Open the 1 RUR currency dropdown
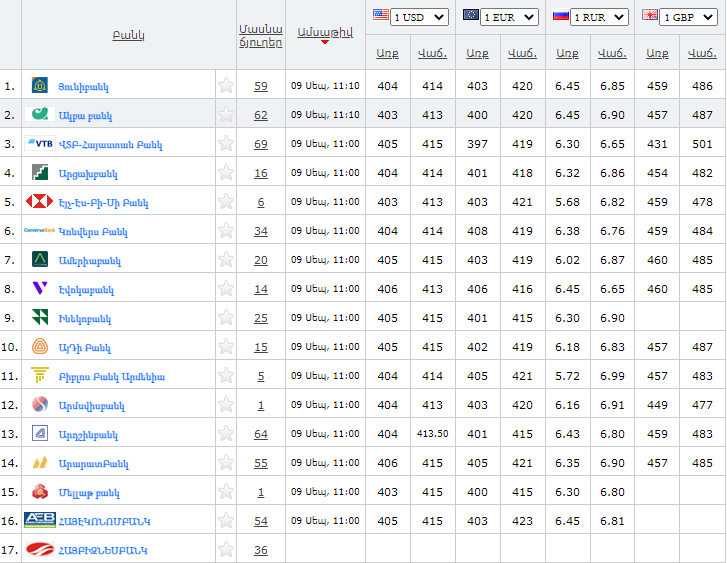The width and height of the screenshot is (727, 563). (600, 17)
